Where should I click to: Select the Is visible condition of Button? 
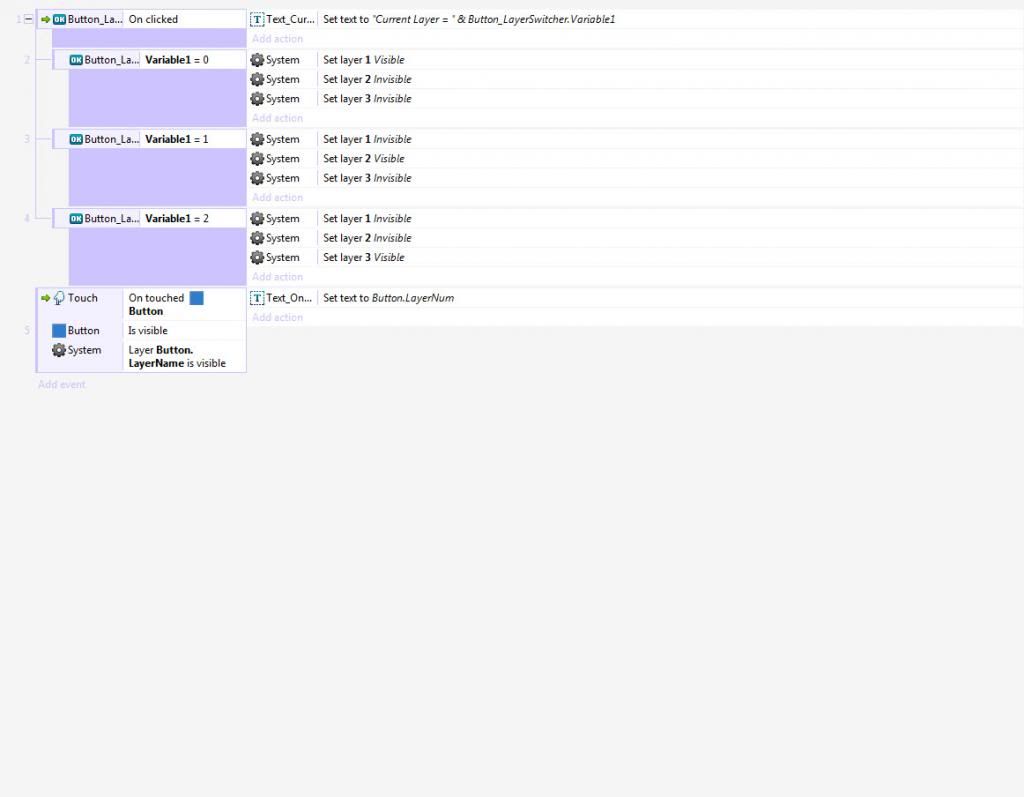[148, 331]
